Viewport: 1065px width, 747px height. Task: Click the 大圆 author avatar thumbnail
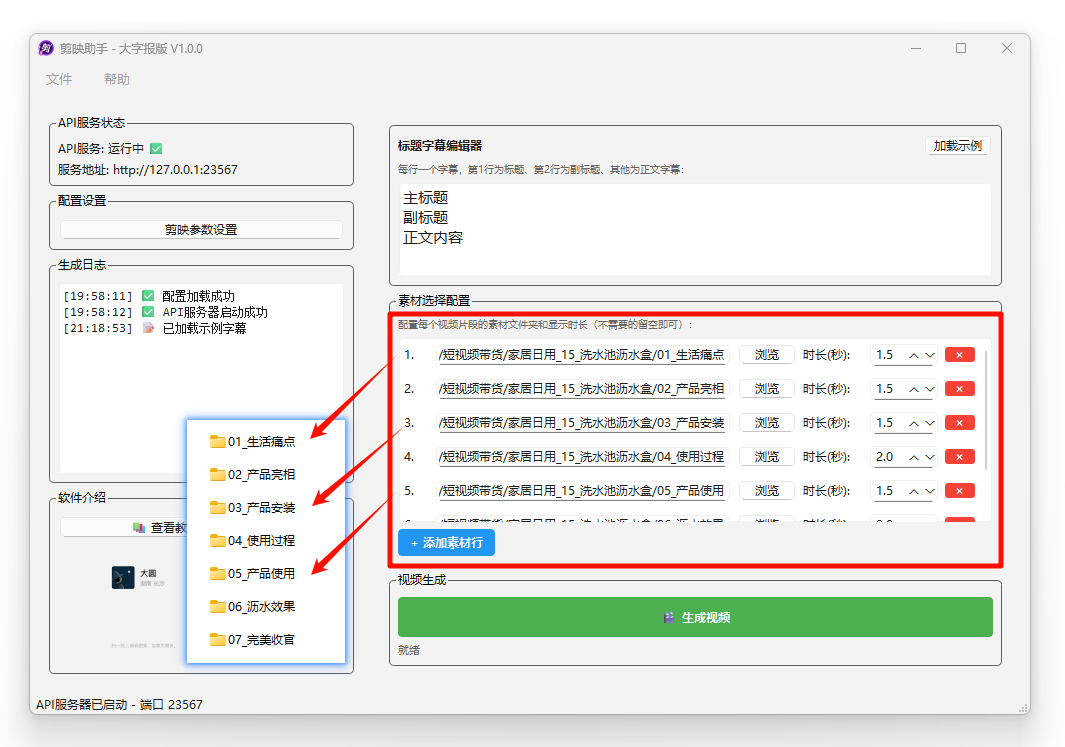(123, 577)
